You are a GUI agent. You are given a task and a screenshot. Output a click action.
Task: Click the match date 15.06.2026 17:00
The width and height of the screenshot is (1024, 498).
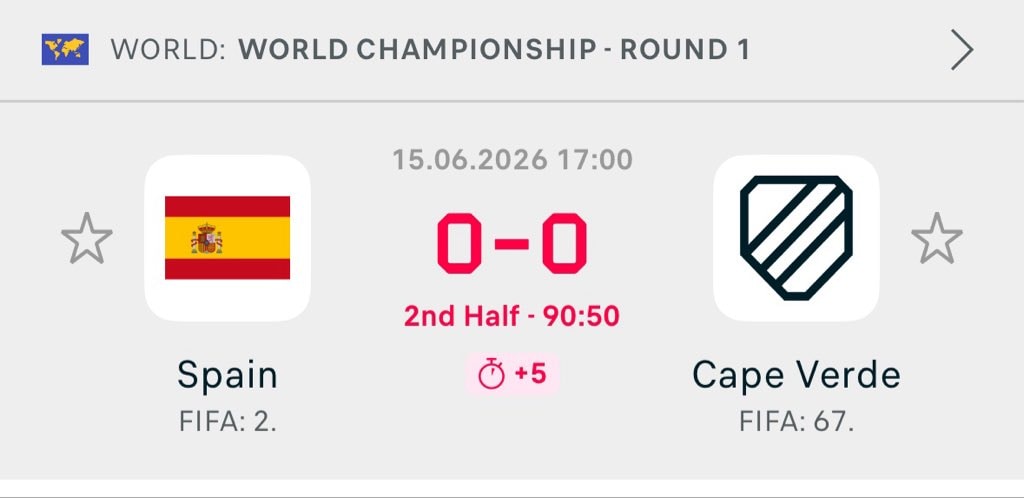(512, 160)
